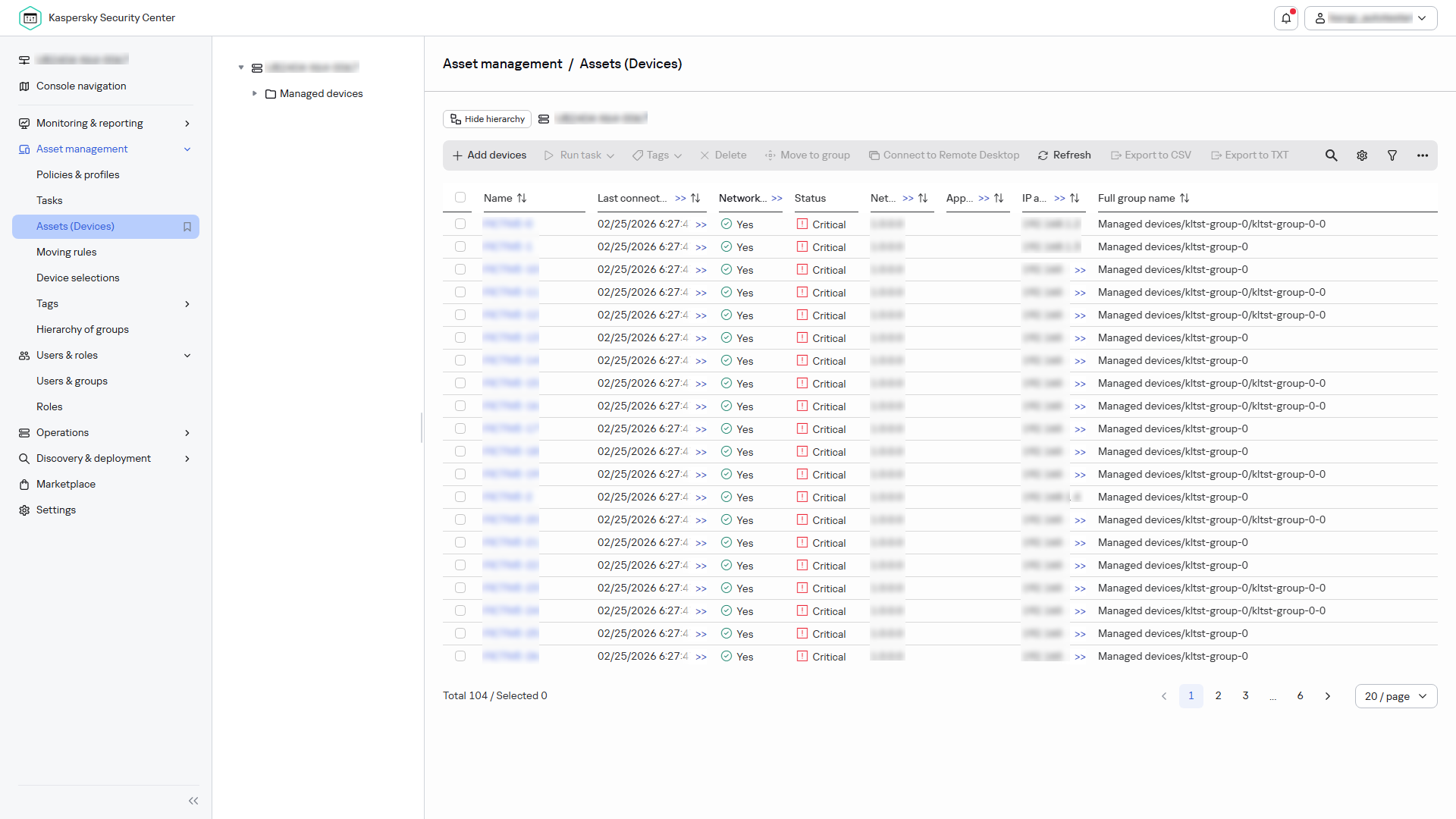Screen dimensions: 1456x819
Task: Click server icon next to Hide hierarchy
Action: 544,119
